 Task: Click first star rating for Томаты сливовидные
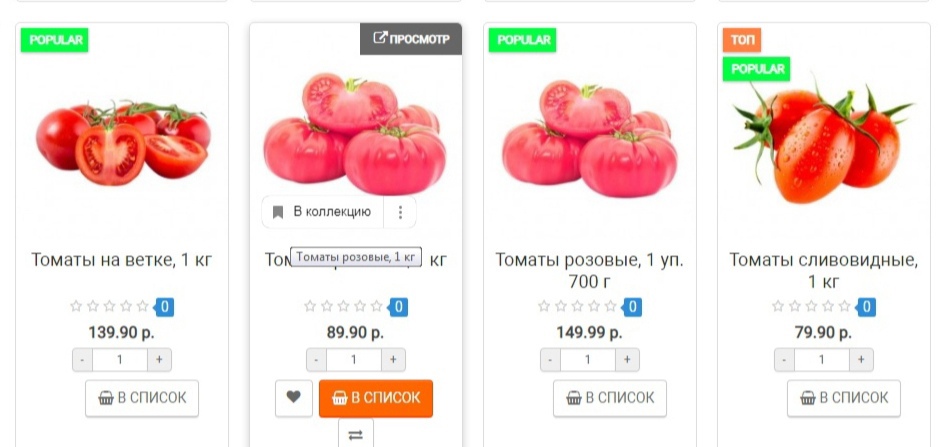point(777,306)
